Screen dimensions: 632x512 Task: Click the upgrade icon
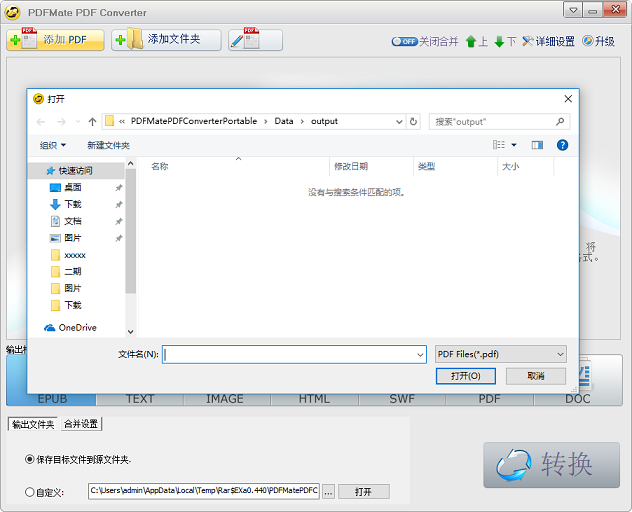588,41
